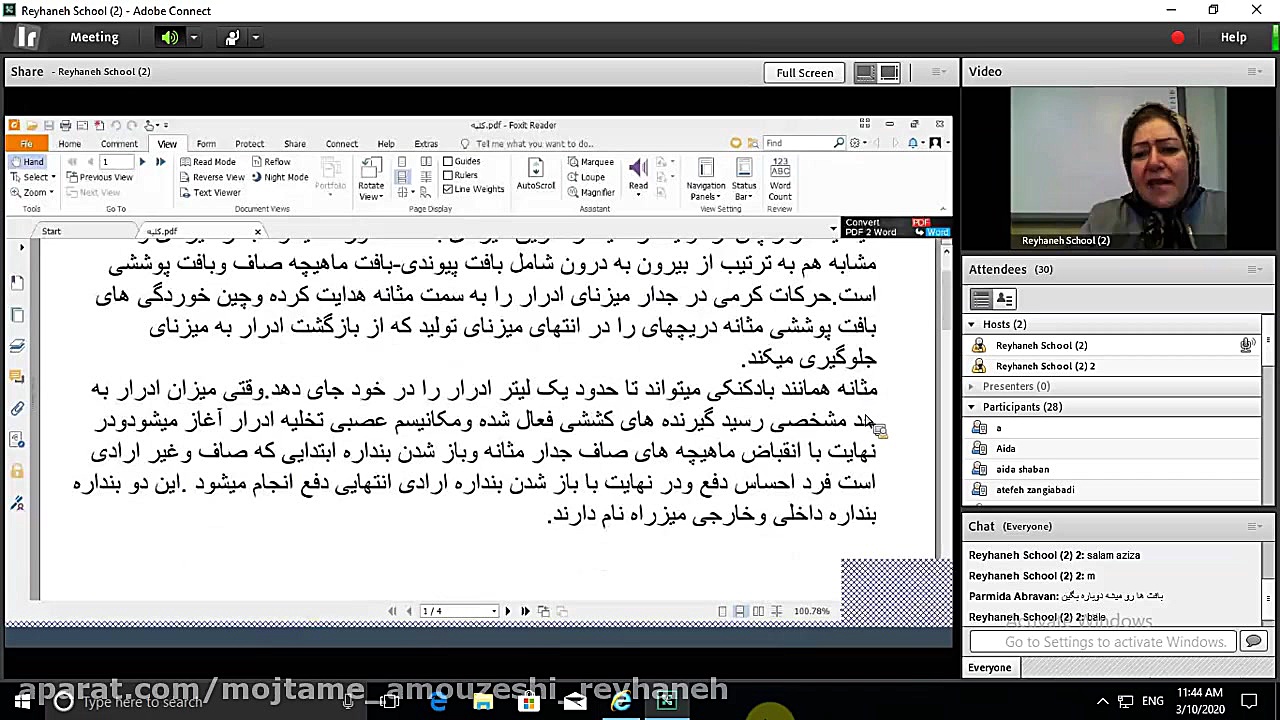Open the Meeting menu
This screenshot has height=720, width=1280.
pos(94,37)
